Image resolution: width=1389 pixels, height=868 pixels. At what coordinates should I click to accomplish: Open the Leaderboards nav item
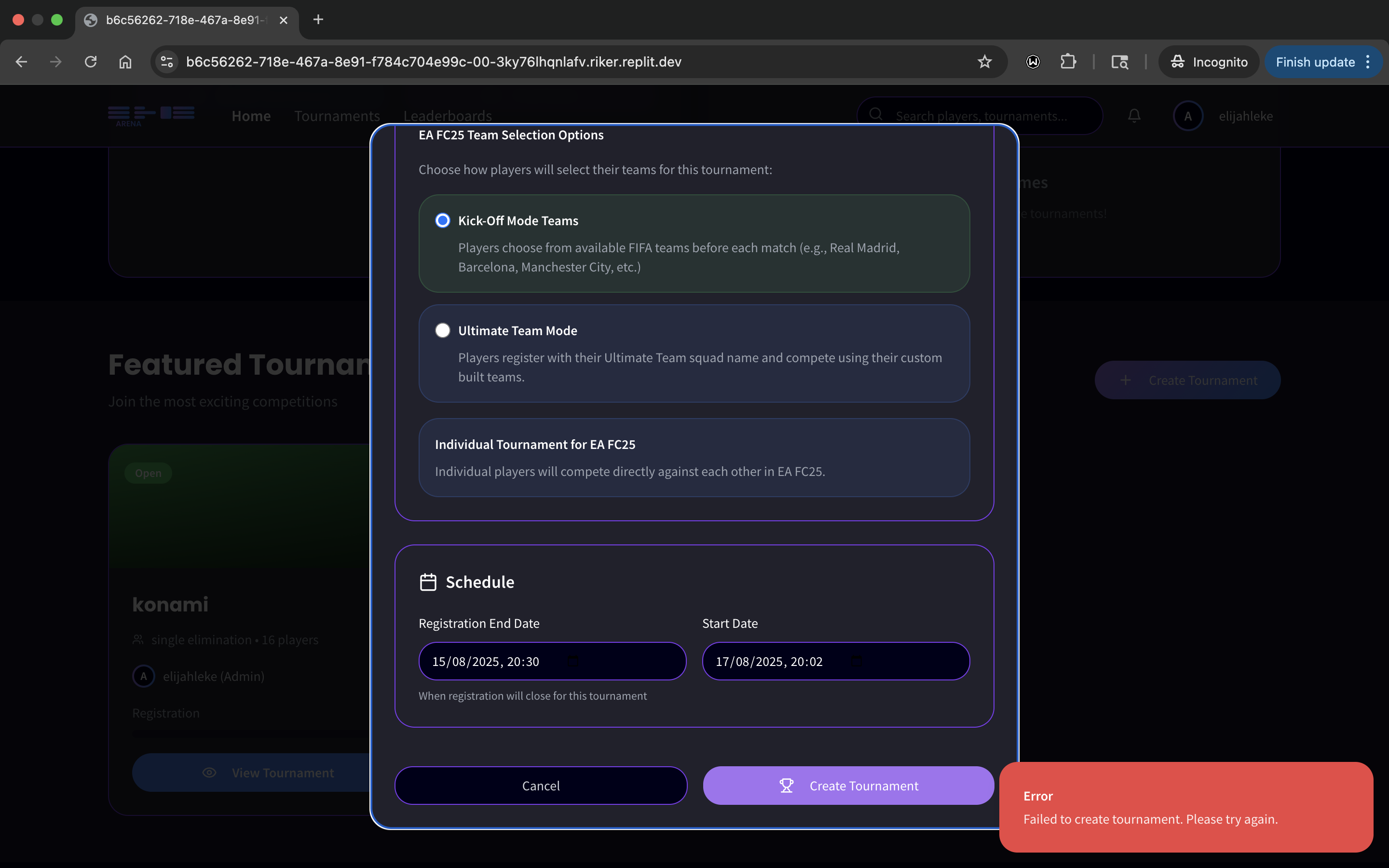coord(447,116)
